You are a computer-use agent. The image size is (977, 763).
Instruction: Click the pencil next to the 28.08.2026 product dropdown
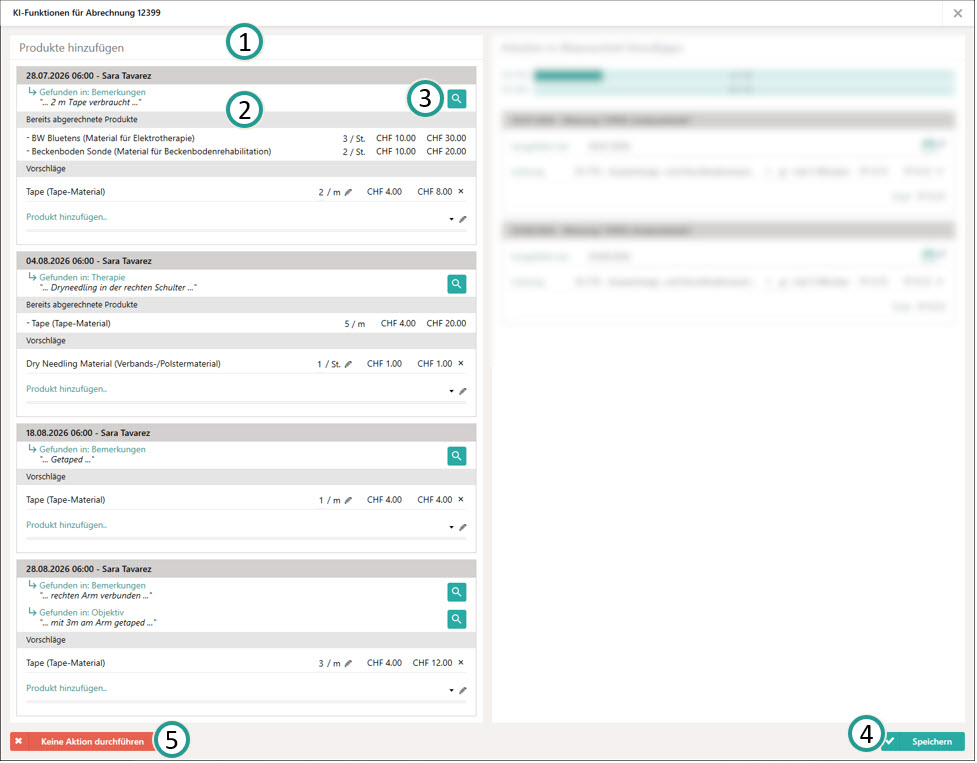[463, 691]
